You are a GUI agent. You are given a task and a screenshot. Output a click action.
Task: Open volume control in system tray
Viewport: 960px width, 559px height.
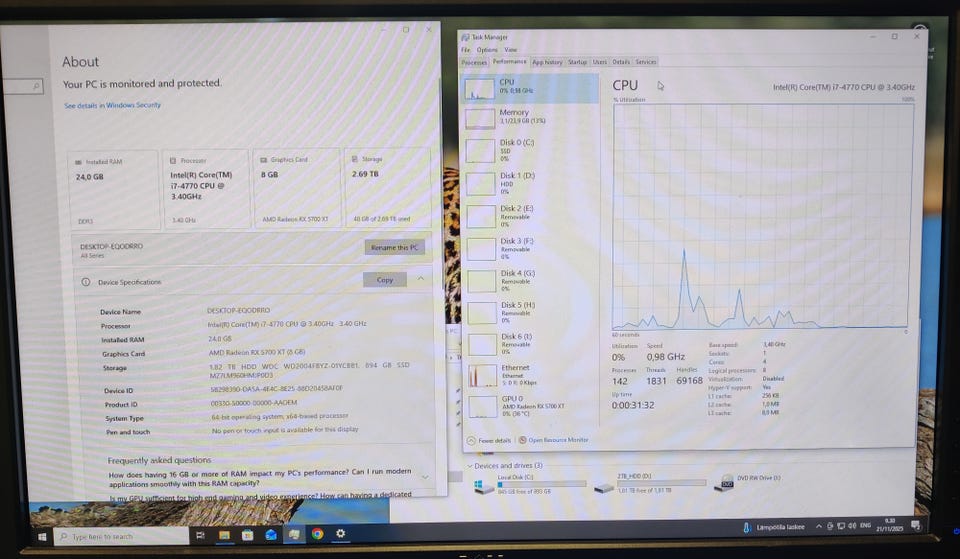tap(852, 526)
